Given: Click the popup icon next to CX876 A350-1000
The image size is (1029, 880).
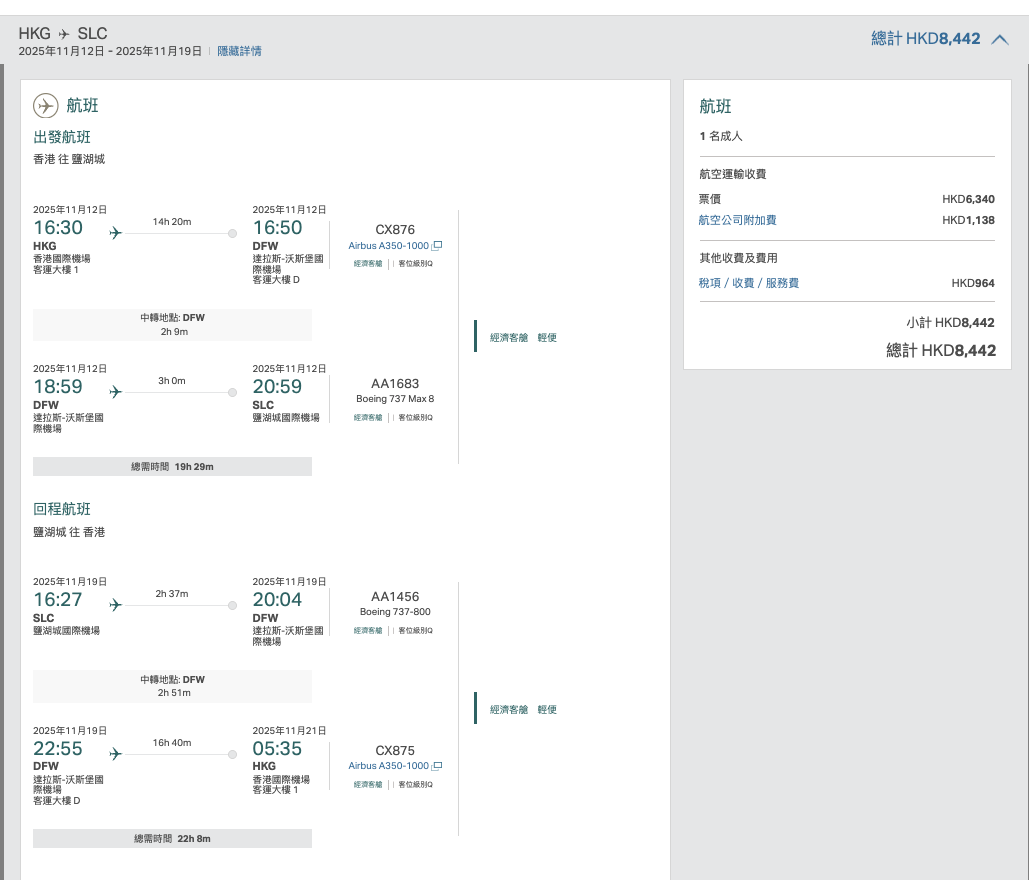Looking at the screenshot, I should tap(437, 246).
